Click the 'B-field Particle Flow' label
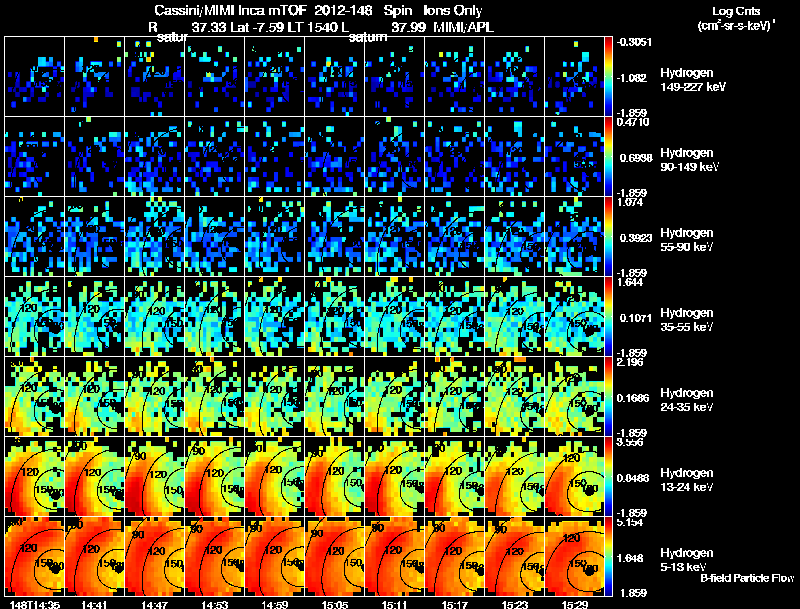Image resolution: width=800 pixels, height=609 pixels. (x=747, y=578)
